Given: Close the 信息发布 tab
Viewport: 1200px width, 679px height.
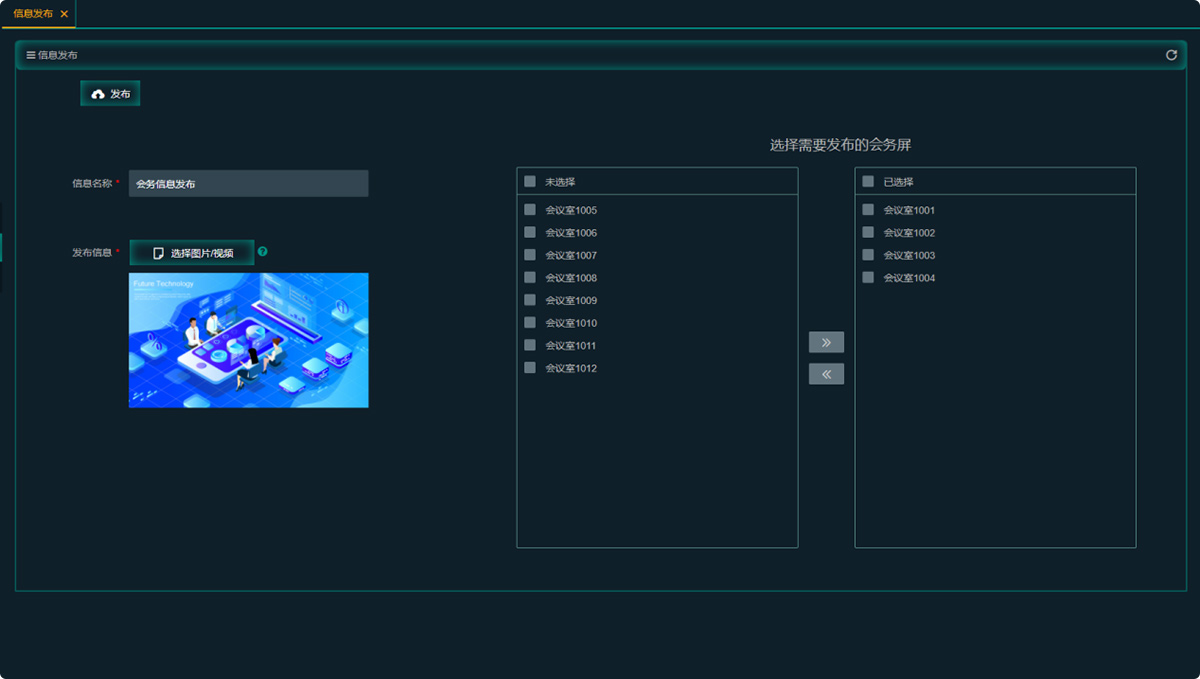Looking at the screenshot, I should (x=64, y=14).
